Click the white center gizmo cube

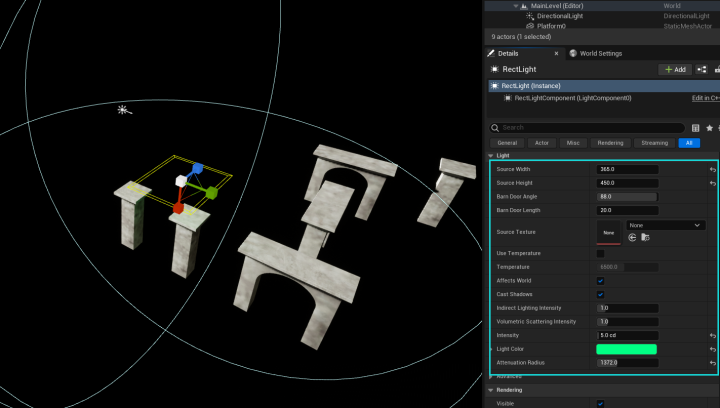[x=181, y=181]
